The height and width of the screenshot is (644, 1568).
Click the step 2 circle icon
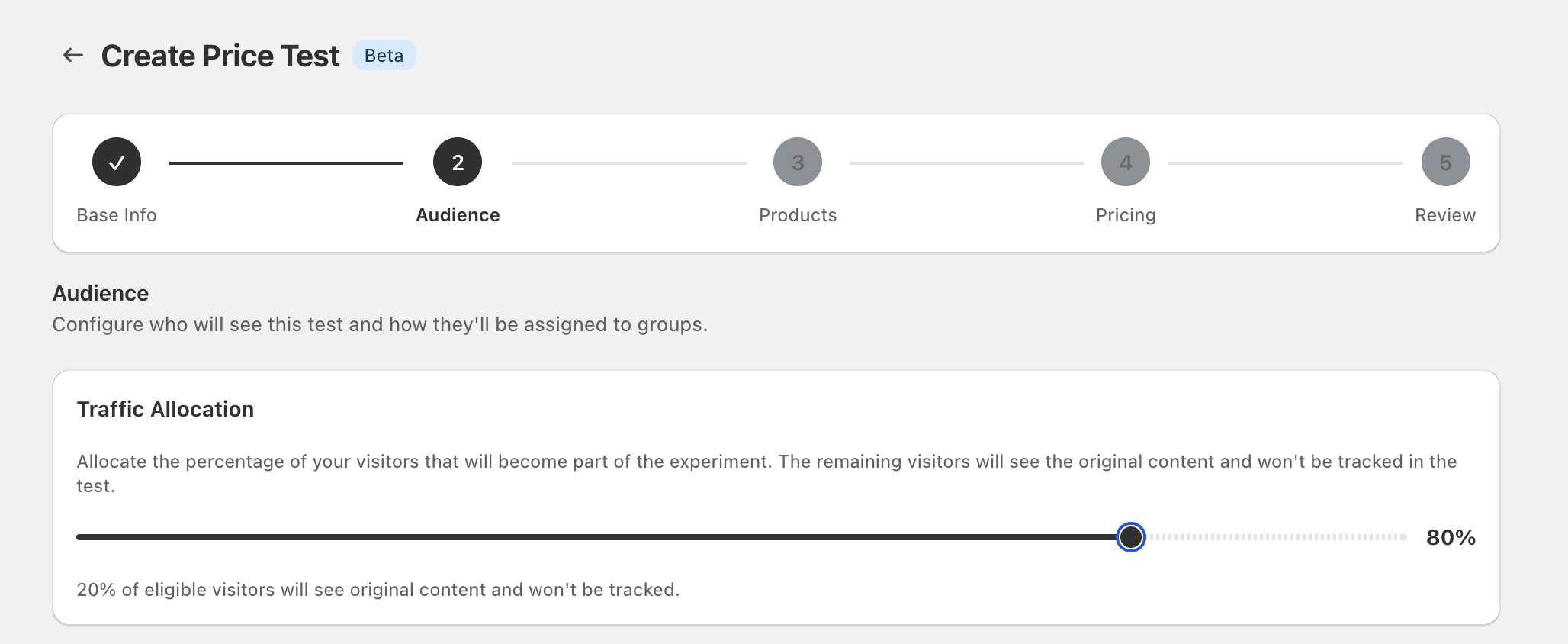458,162
